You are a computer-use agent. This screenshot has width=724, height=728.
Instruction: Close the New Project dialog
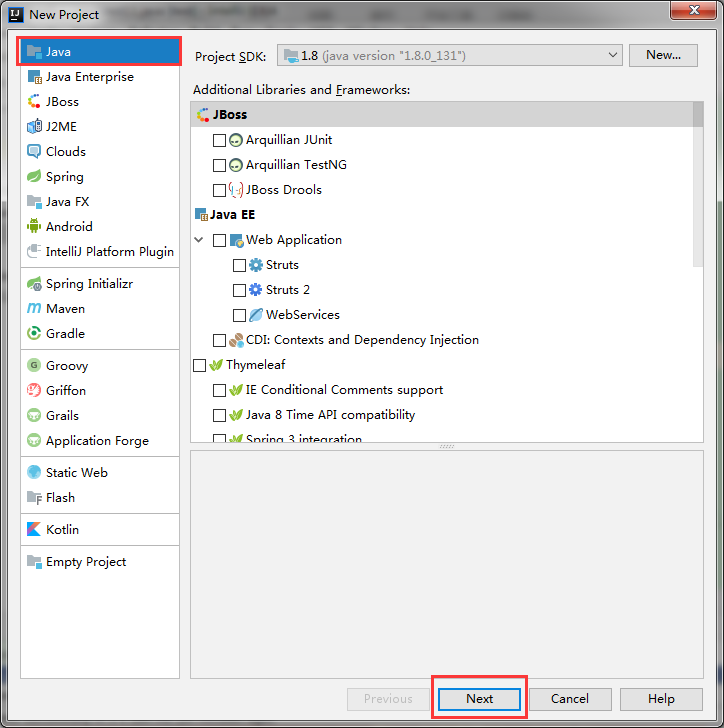coord(694,10)
